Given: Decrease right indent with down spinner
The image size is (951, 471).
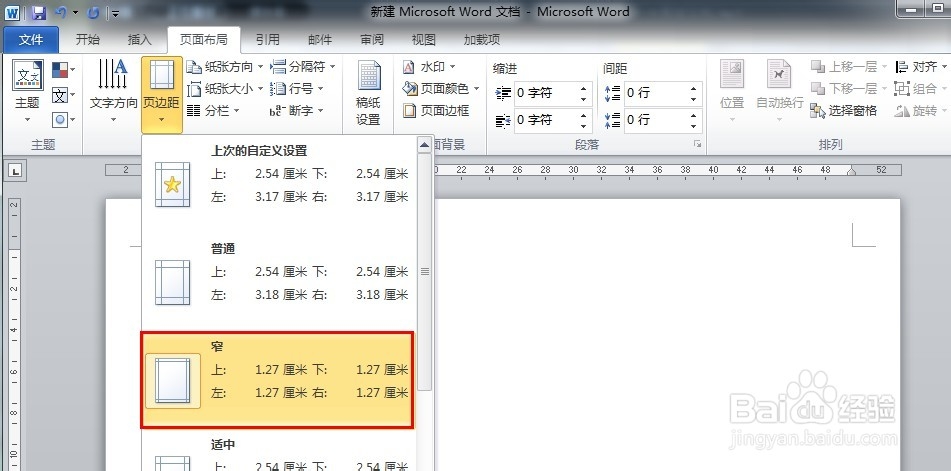Looking at the screenshot, I should tap(583, 126).
